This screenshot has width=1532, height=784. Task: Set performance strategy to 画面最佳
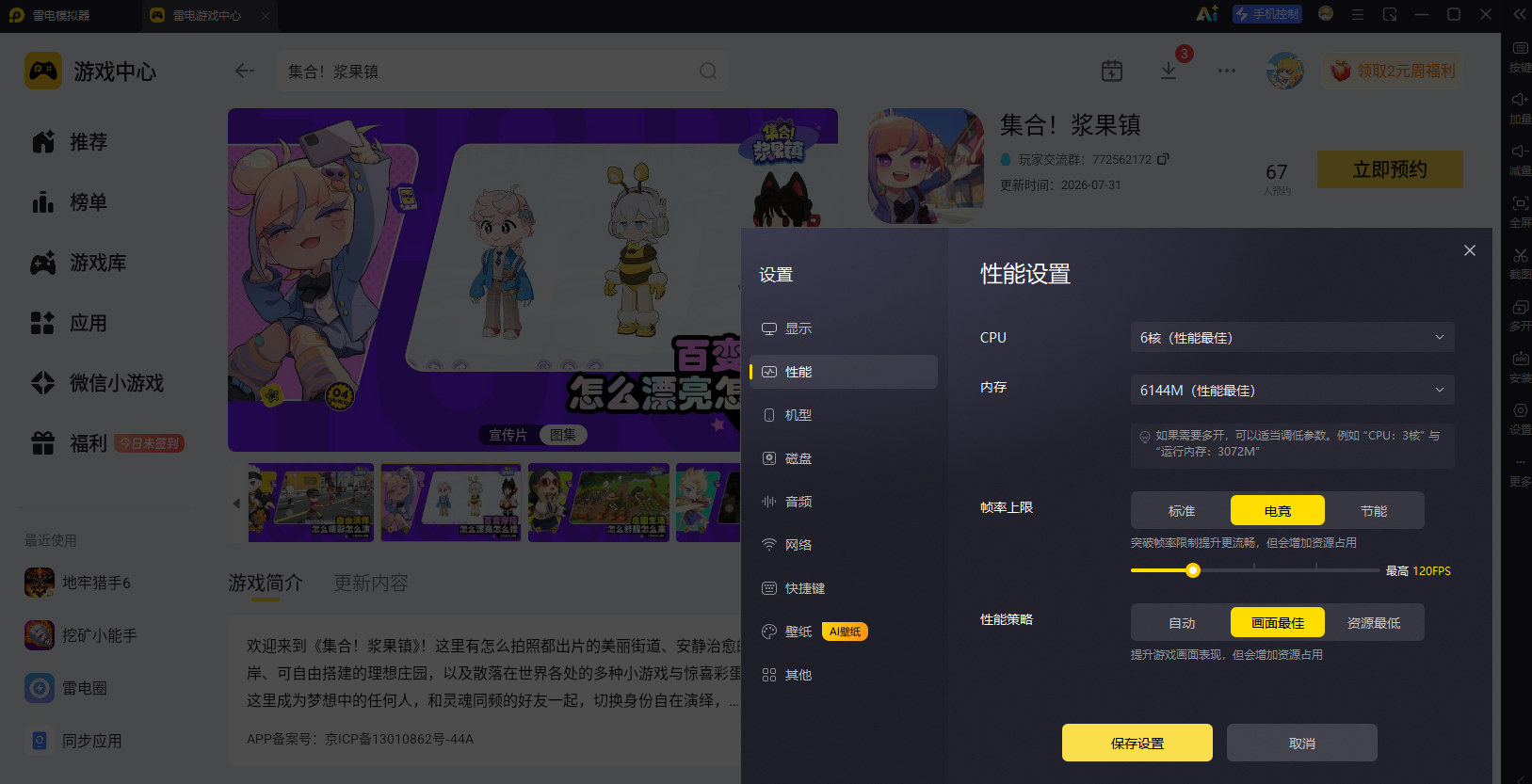[1278, 622]
